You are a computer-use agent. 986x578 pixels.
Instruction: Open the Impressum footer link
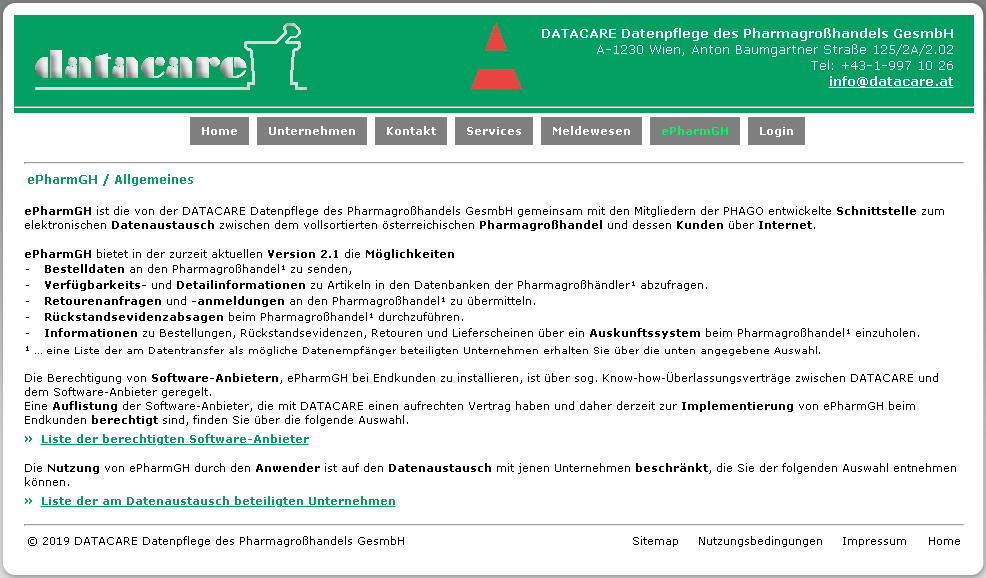[874, 541]
